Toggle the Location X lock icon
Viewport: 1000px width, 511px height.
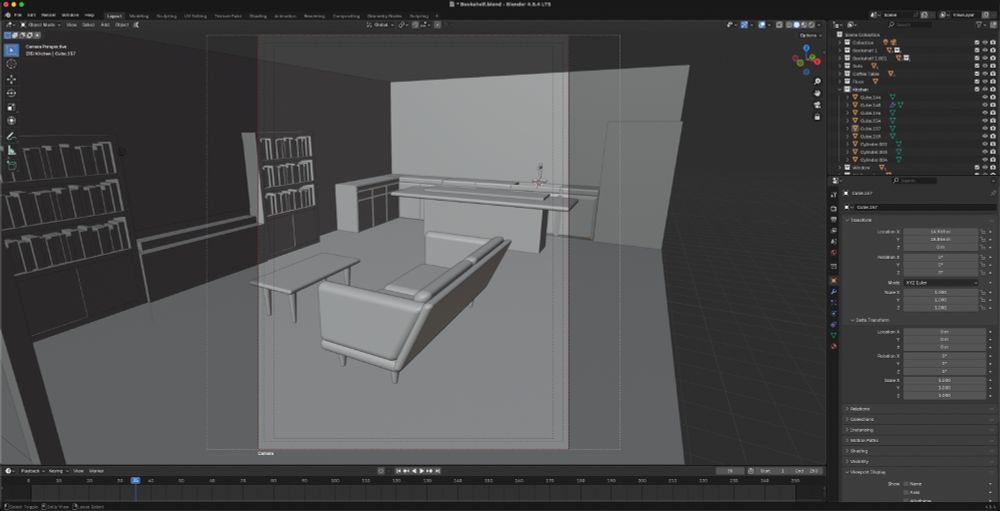[x=983, y=232]
